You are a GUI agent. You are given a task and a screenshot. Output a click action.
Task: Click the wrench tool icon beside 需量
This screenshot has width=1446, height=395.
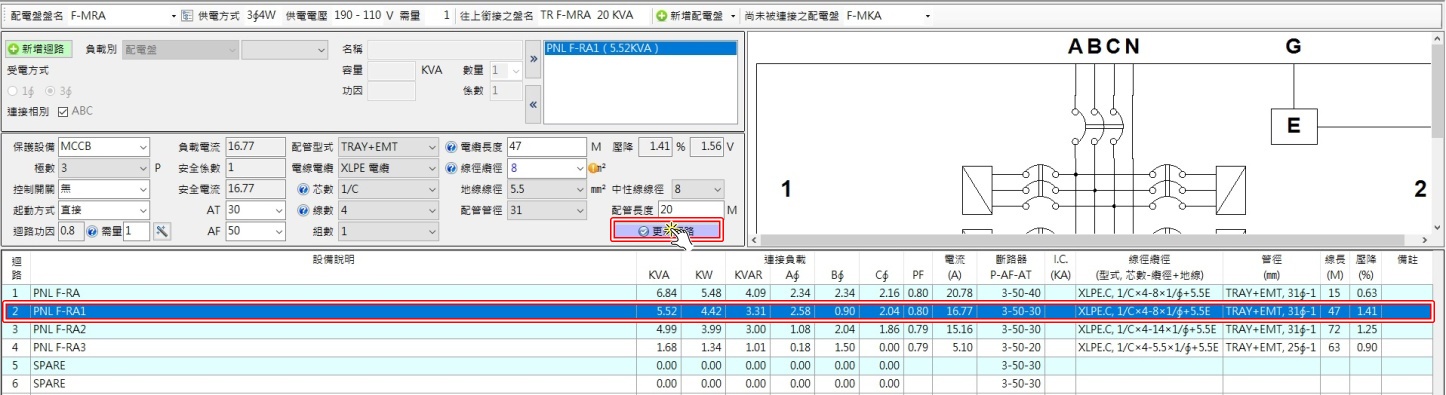pos(163,231)
